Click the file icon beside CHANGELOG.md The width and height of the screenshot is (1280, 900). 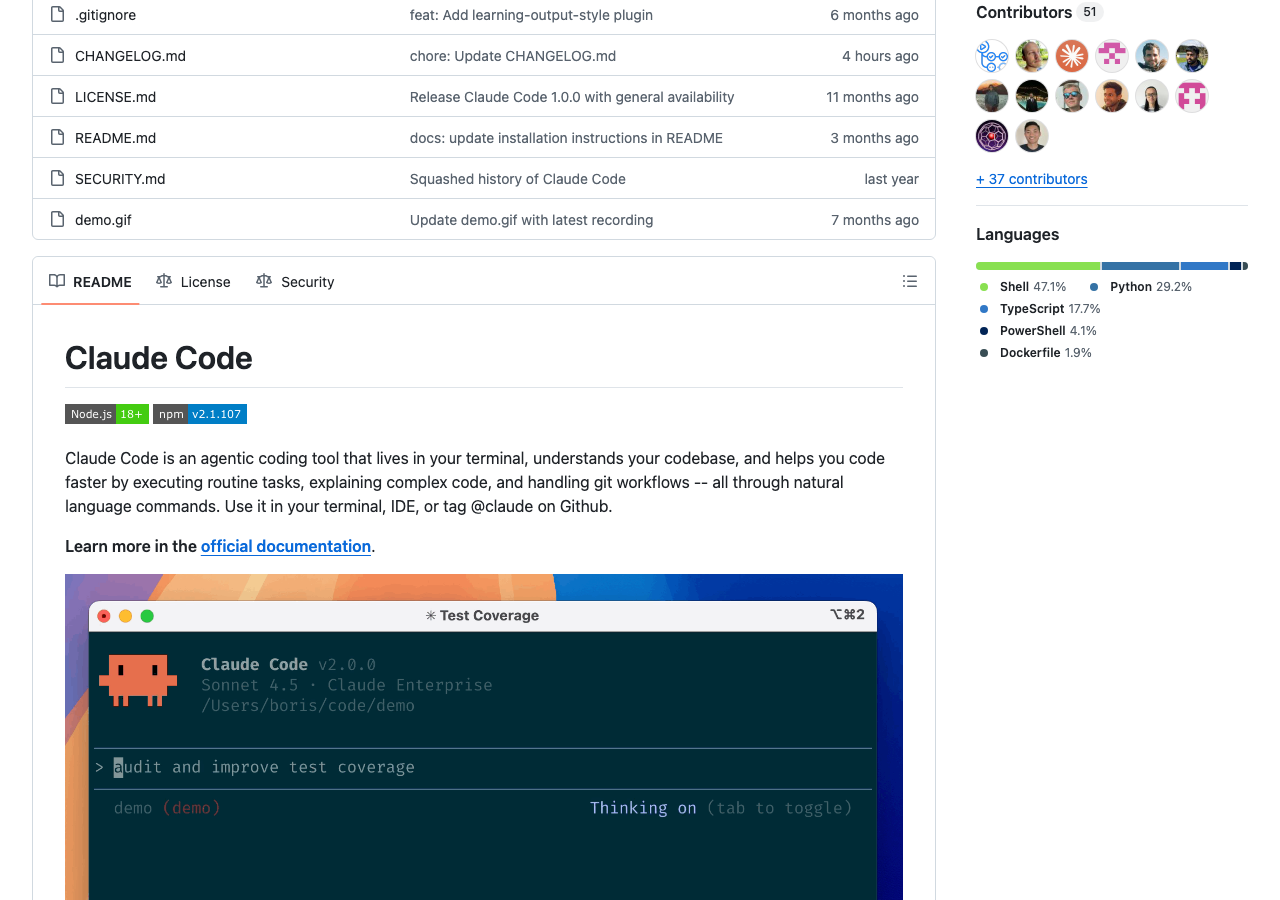(57, 56)
